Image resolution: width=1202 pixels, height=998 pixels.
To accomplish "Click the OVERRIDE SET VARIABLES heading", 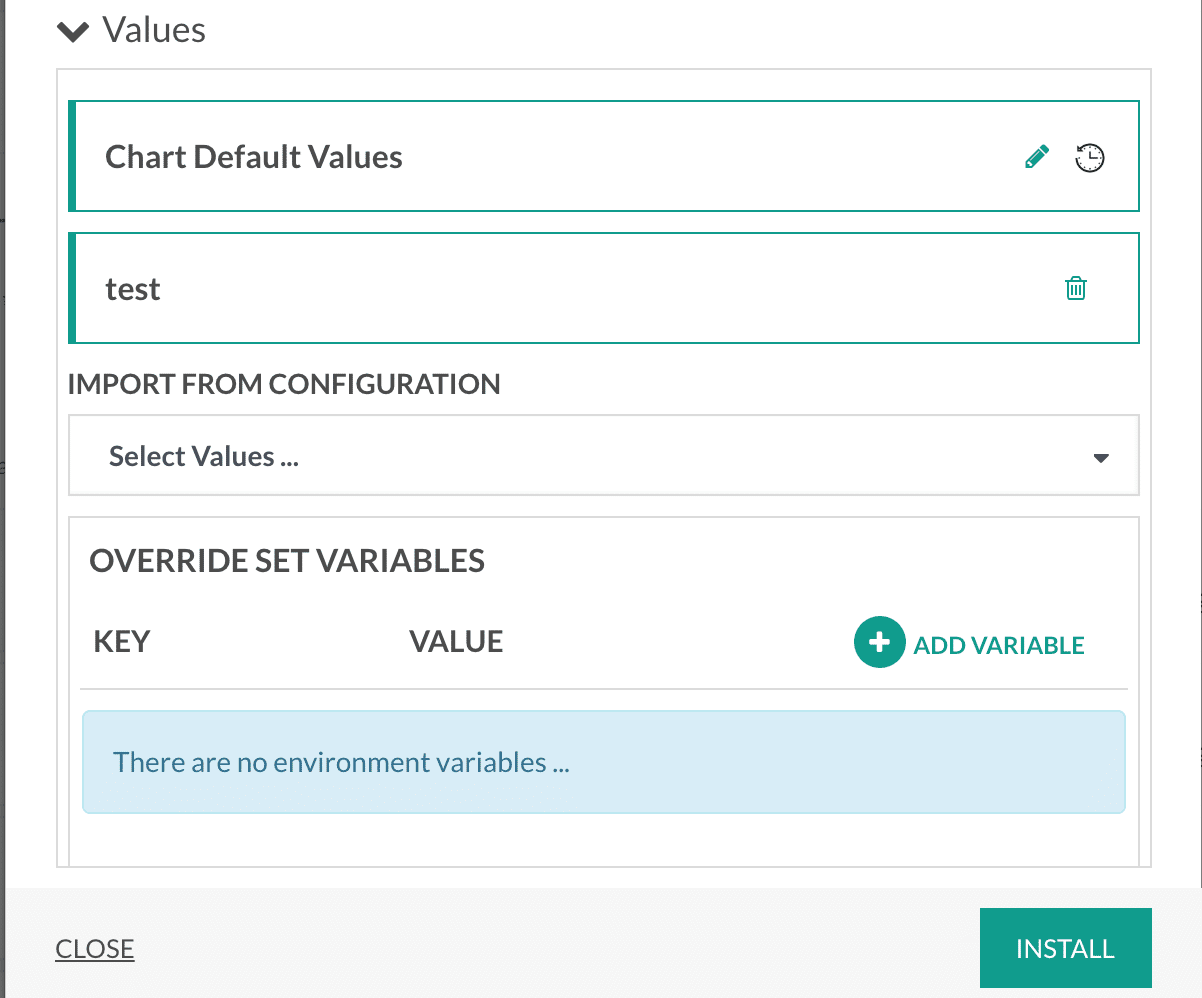I will tap(287, 561).
